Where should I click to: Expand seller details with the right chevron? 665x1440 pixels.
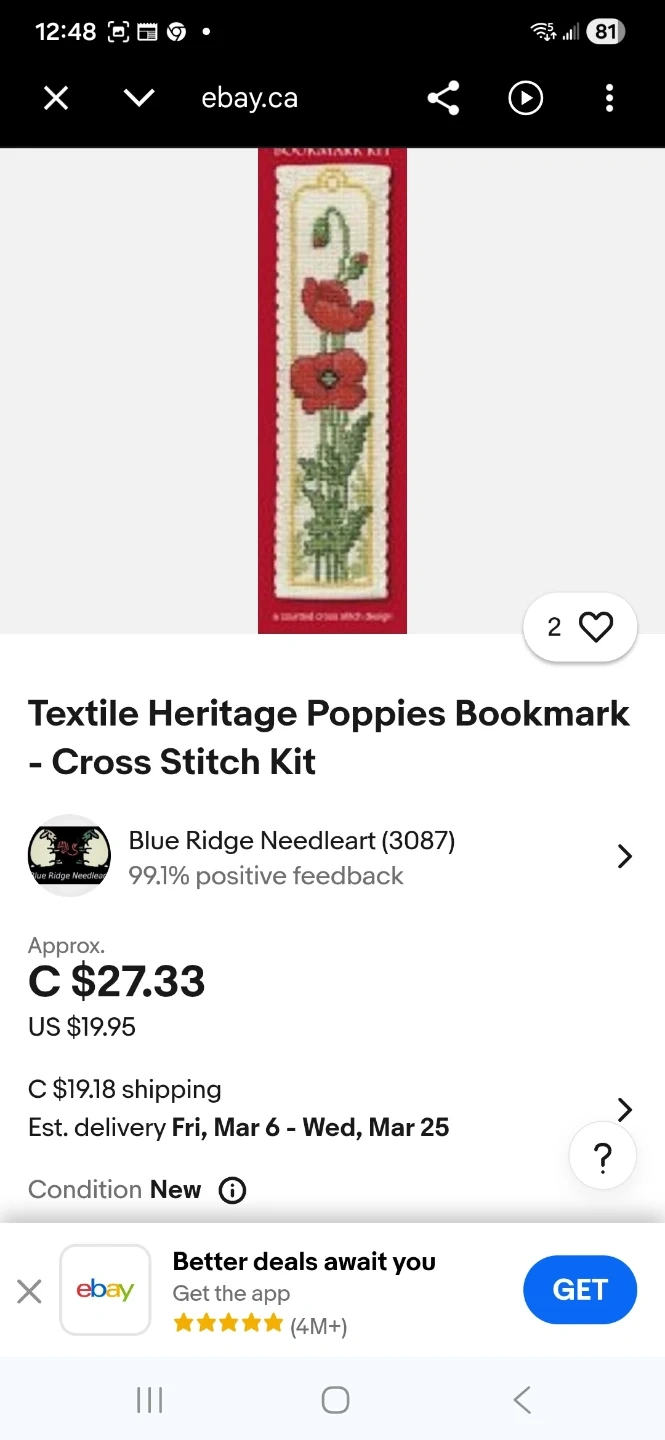pyautogui.click(x=624, y=856)
